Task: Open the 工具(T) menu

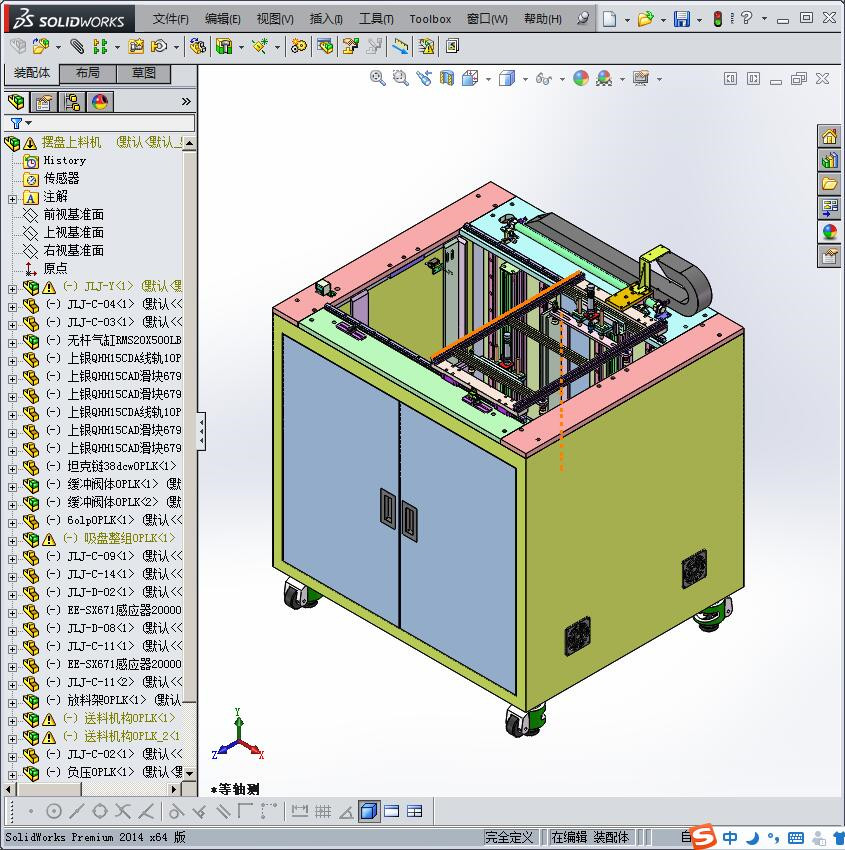Action: (x=376, y=19)
